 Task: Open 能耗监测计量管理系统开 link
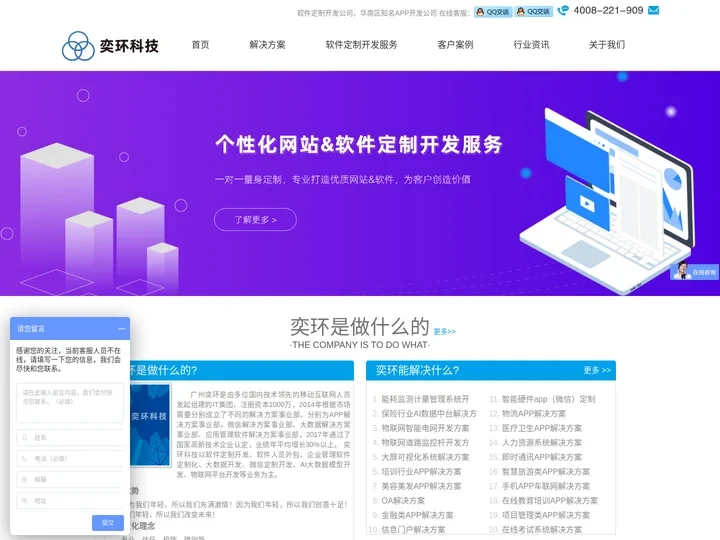tap(425, 399)
